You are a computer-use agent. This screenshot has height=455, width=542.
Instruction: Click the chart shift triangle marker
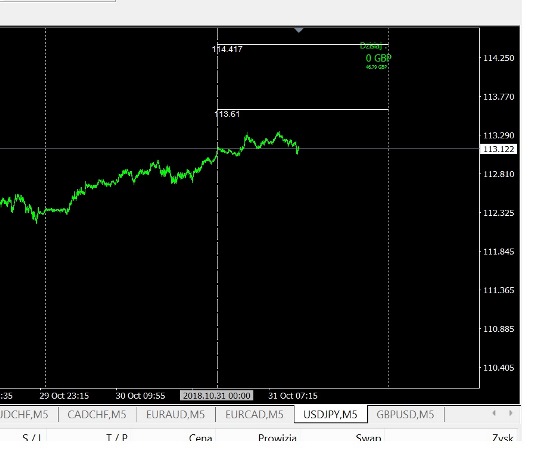coord(299,30)
